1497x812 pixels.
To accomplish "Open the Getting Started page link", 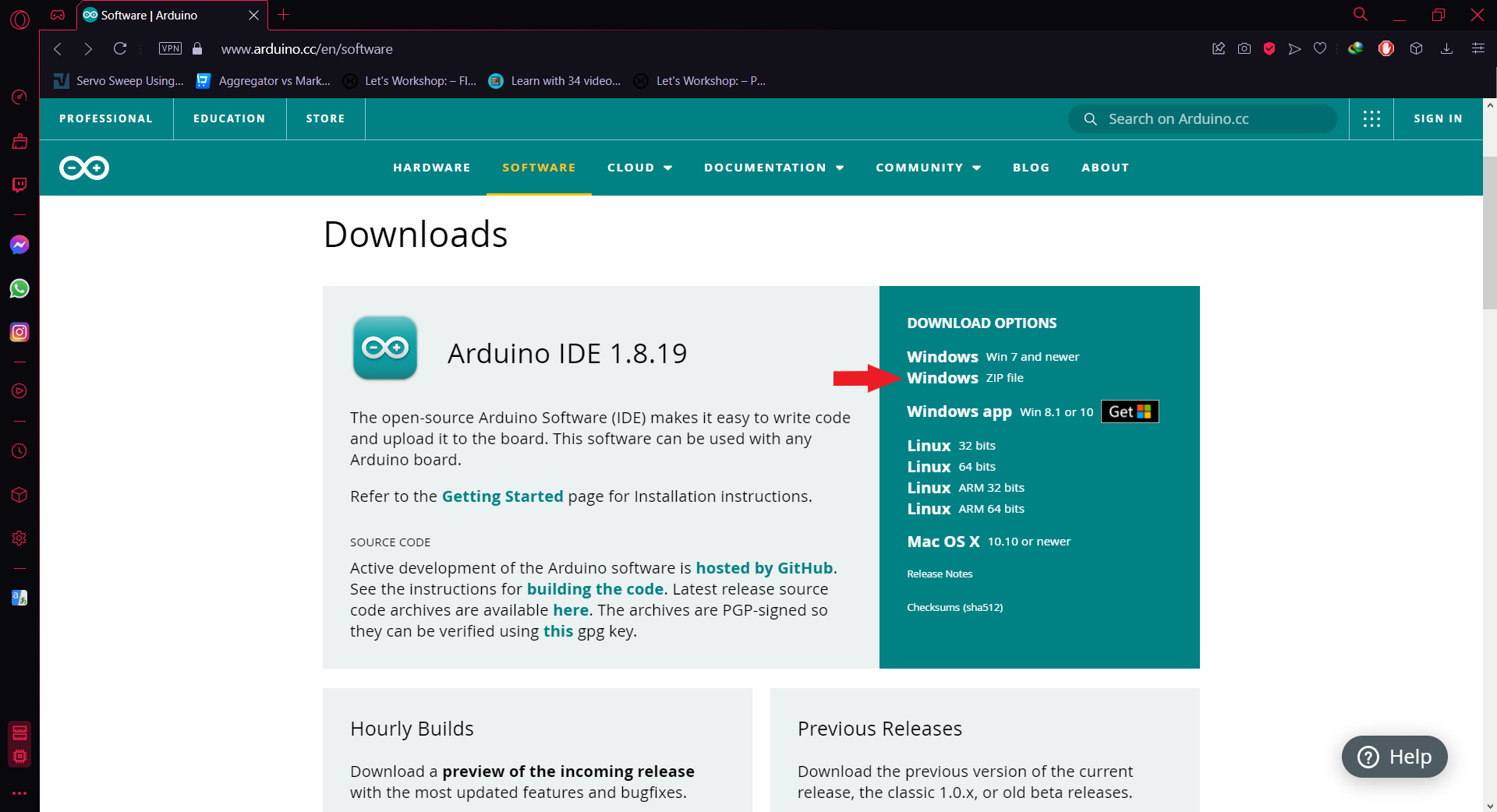I will point(502,496).
